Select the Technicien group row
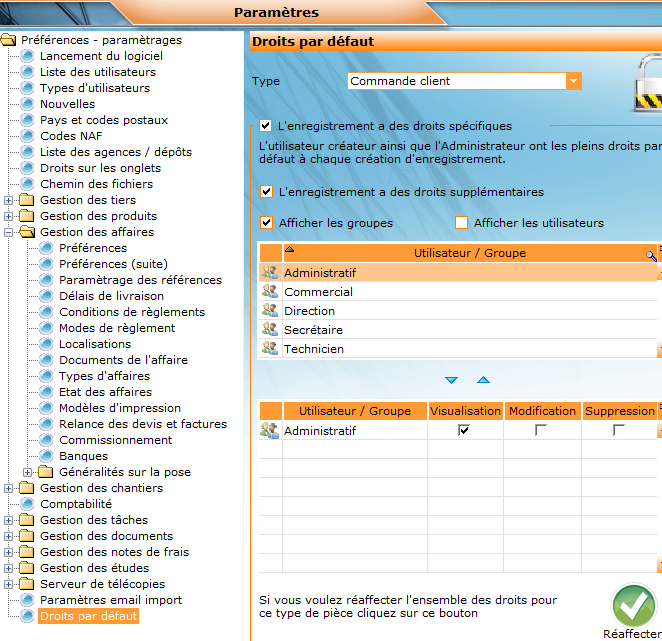662x641 pixels. [458, 349]
